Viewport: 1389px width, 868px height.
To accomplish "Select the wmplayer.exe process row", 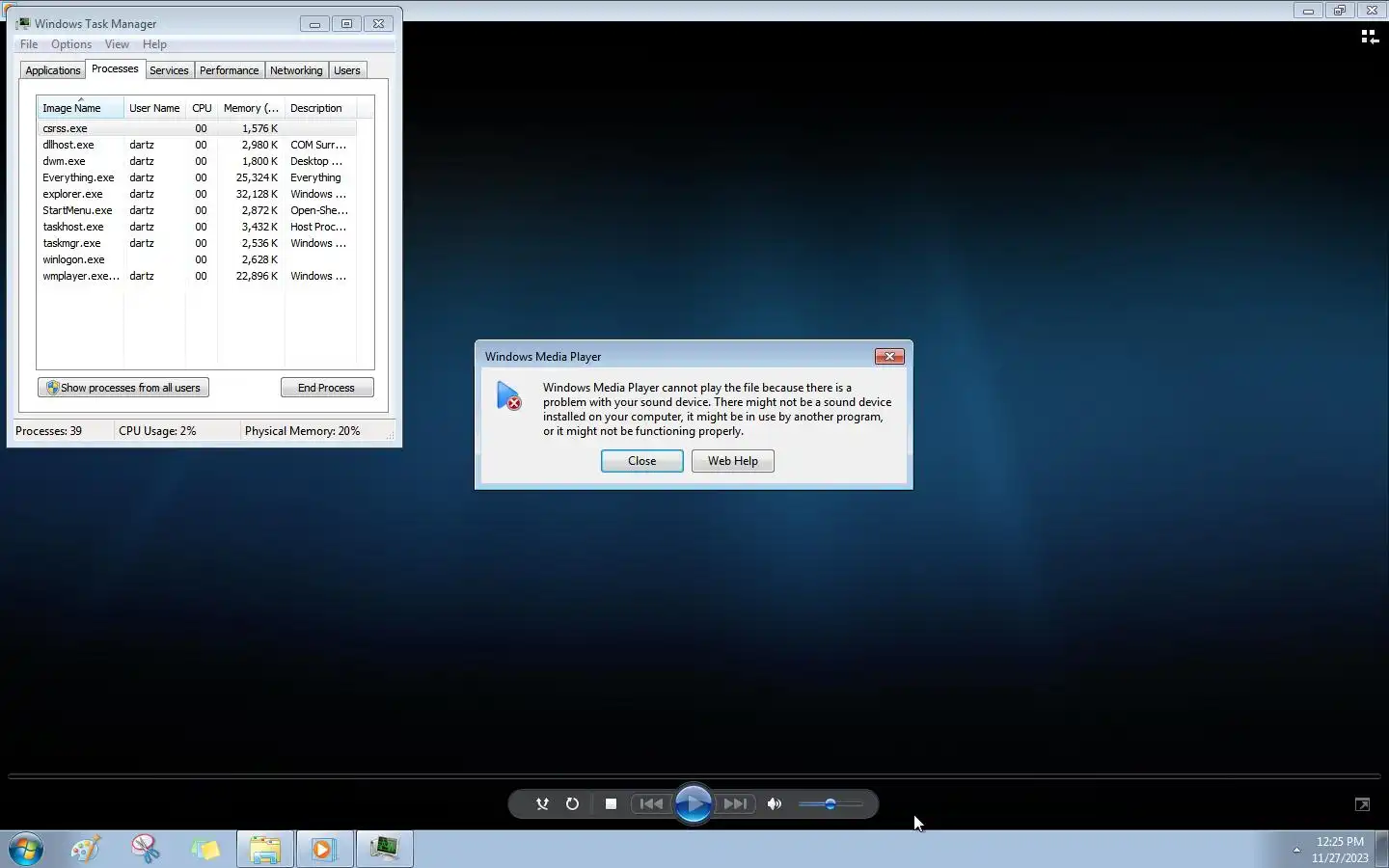I will 197,276.
